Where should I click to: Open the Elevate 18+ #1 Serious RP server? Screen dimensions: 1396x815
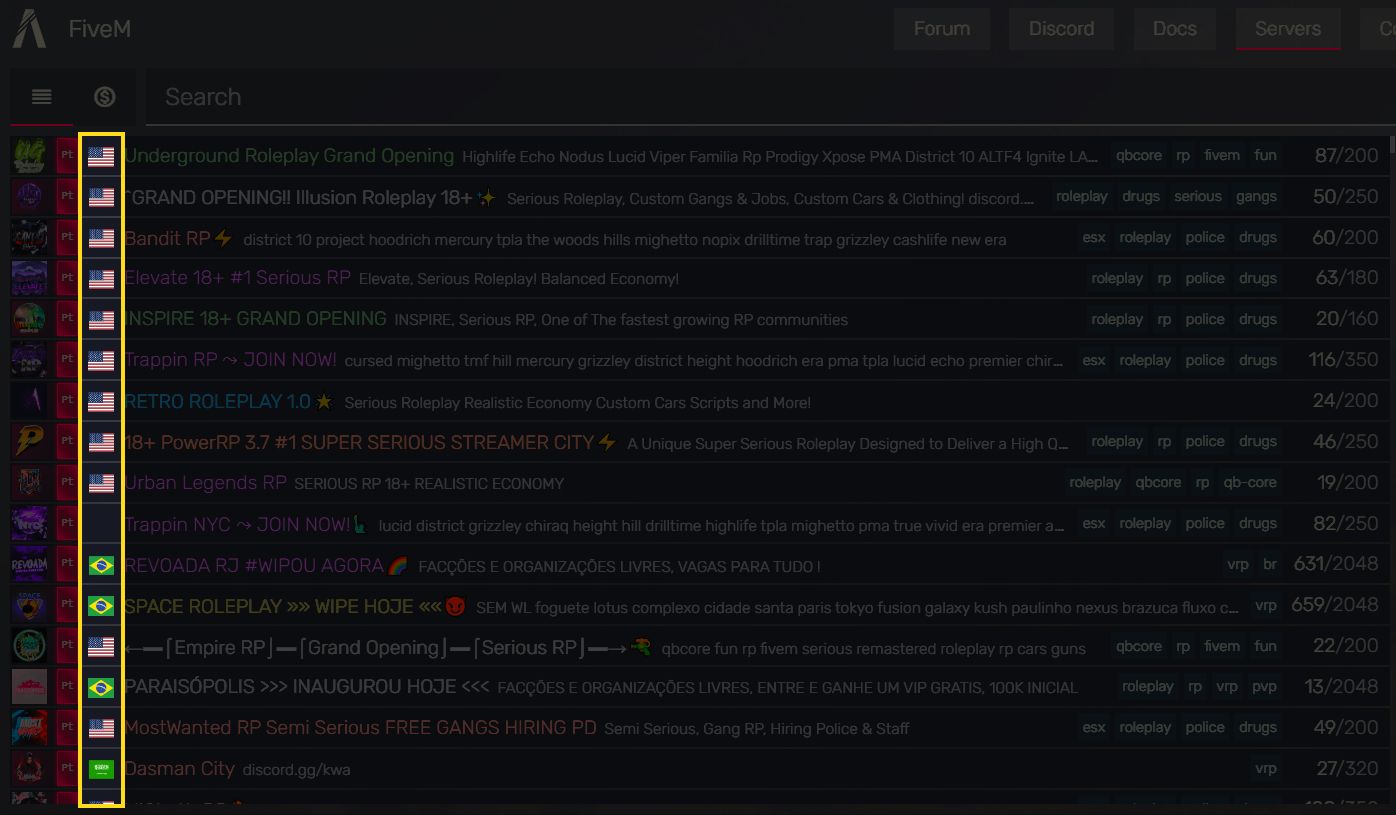tap(238, 278)
